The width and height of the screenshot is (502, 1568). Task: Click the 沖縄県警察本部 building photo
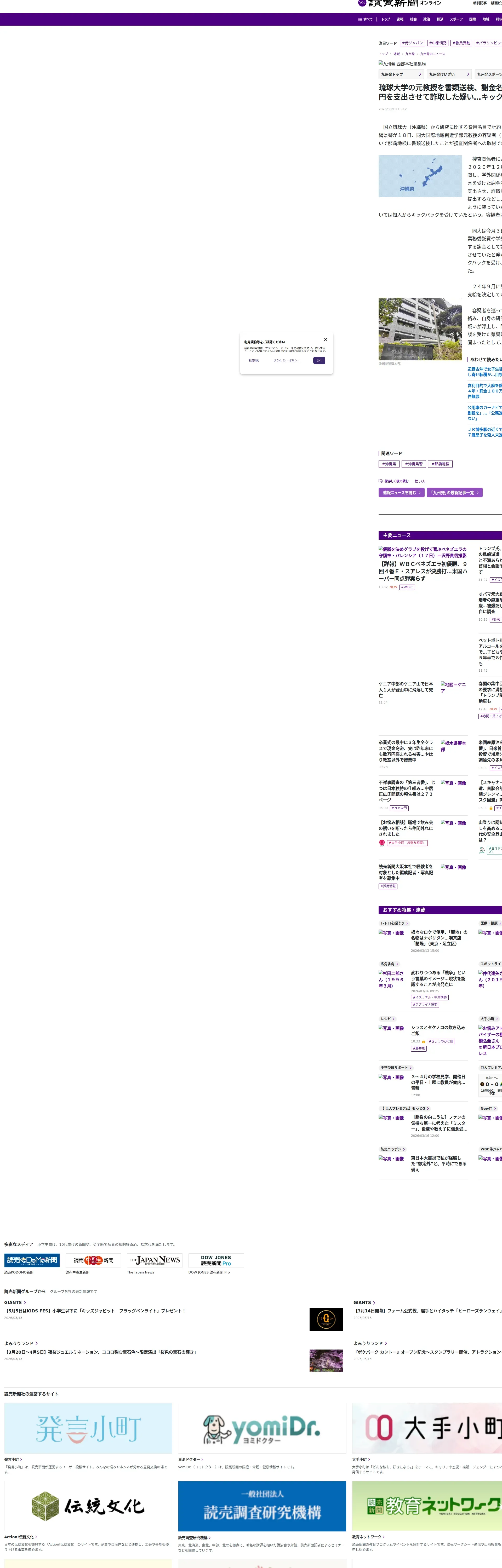(420, 329)
